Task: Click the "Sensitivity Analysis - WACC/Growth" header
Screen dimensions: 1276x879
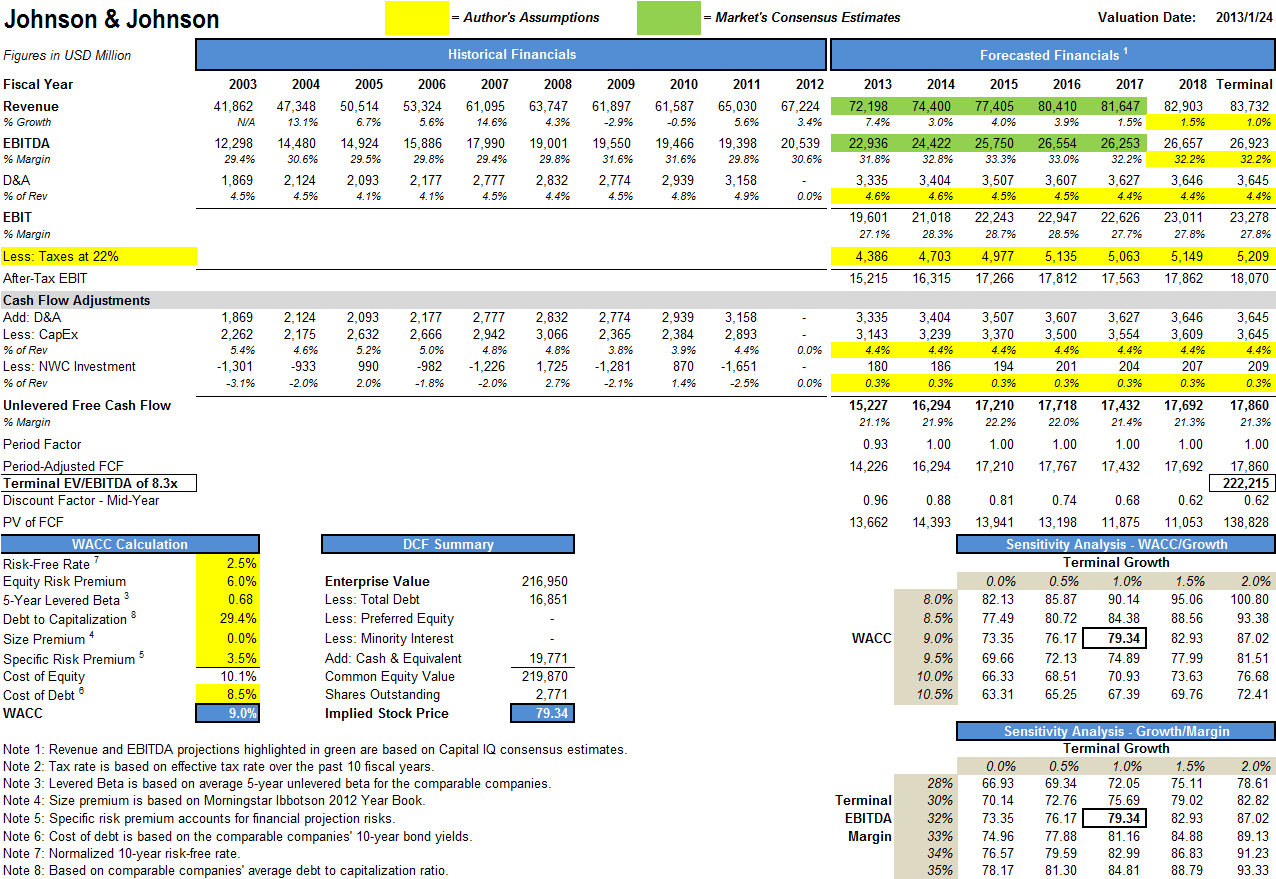Action: 1116,544
